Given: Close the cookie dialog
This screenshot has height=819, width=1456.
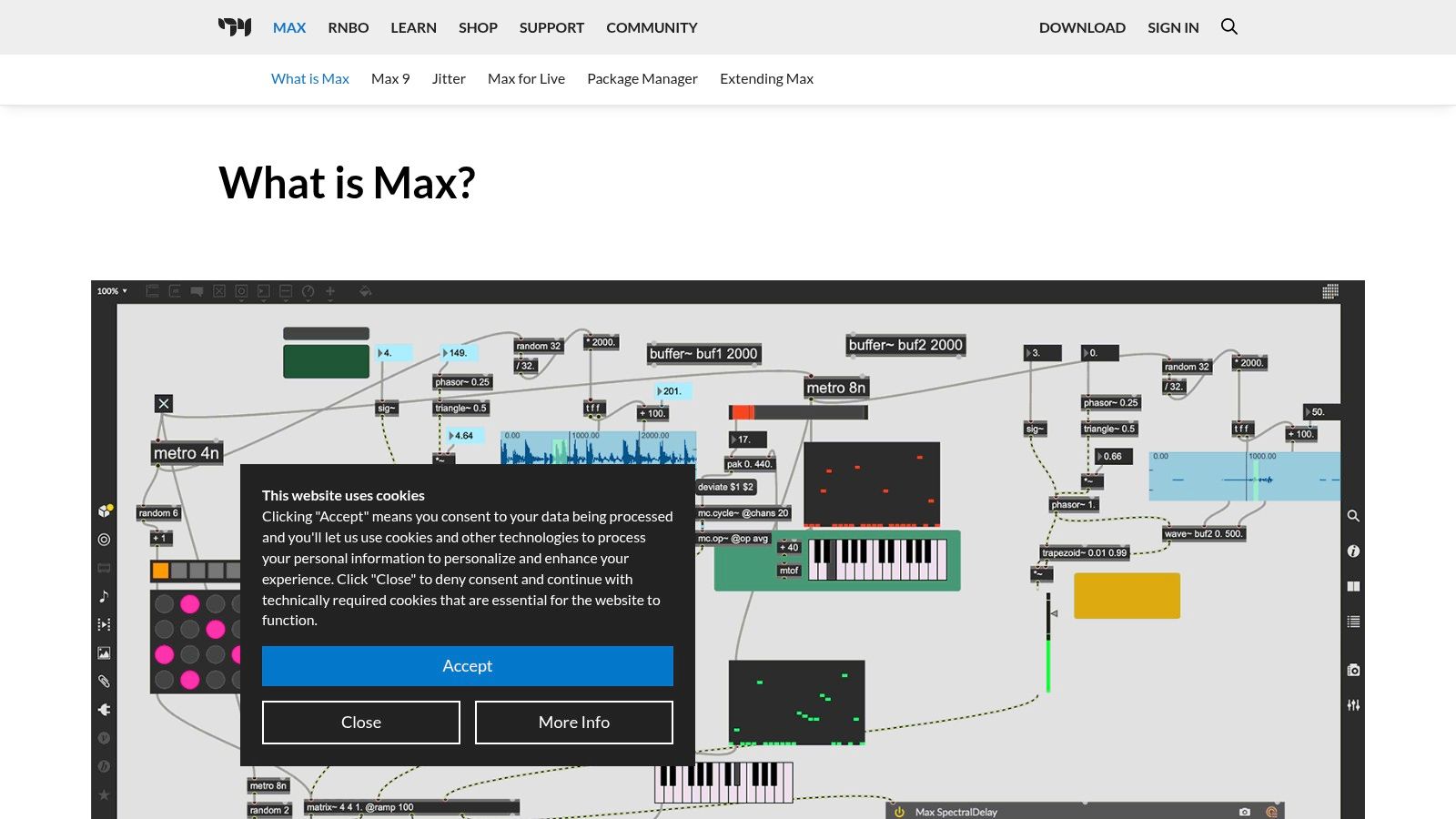Looking at the screenshot, I should coord(361,723).
